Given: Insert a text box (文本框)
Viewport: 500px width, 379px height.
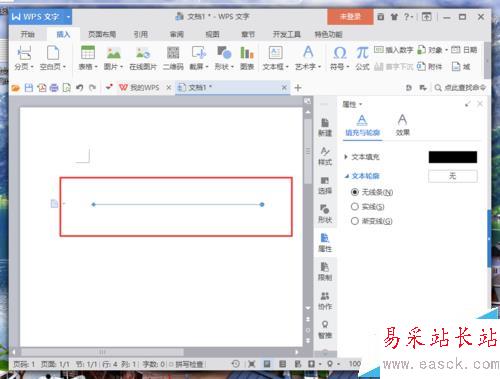Looking at the screenshot, I should 275,58.
